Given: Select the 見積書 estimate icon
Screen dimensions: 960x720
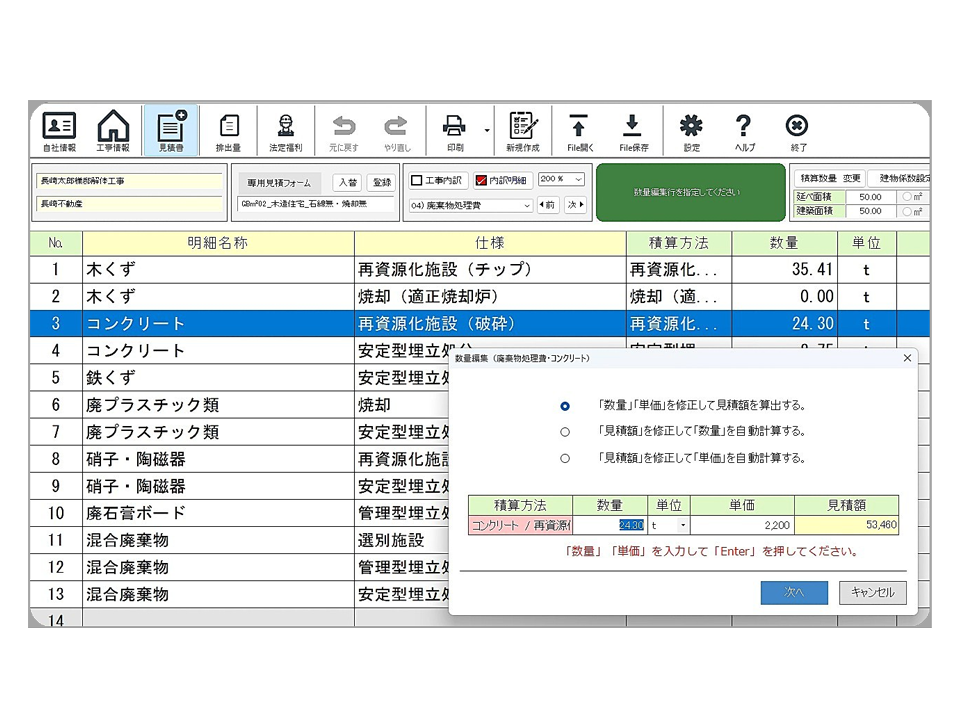Looking at the screenshot, I should [x=171, y=131].
